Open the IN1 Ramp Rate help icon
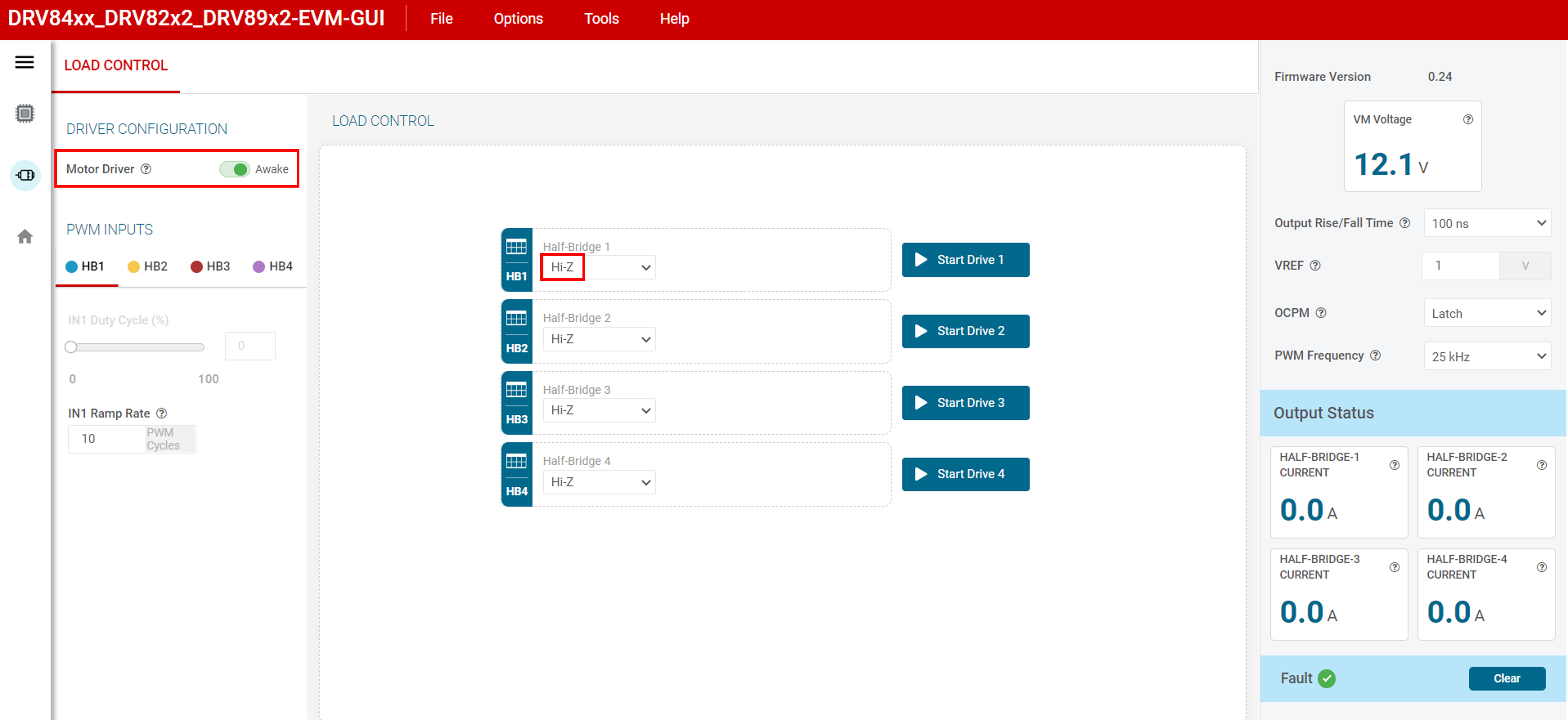Image resolution: width=1568 pixels, height=720 pixels. [161, 414]
